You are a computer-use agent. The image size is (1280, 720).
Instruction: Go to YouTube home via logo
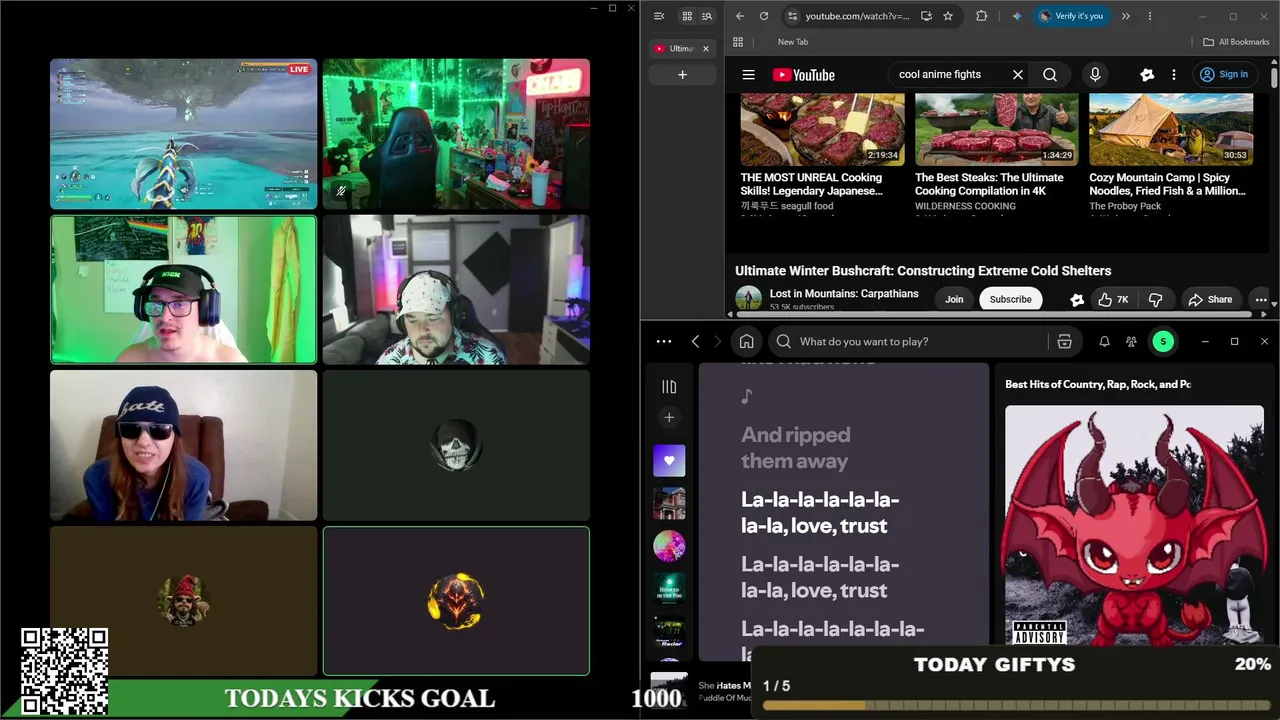(x=803, y=75)
